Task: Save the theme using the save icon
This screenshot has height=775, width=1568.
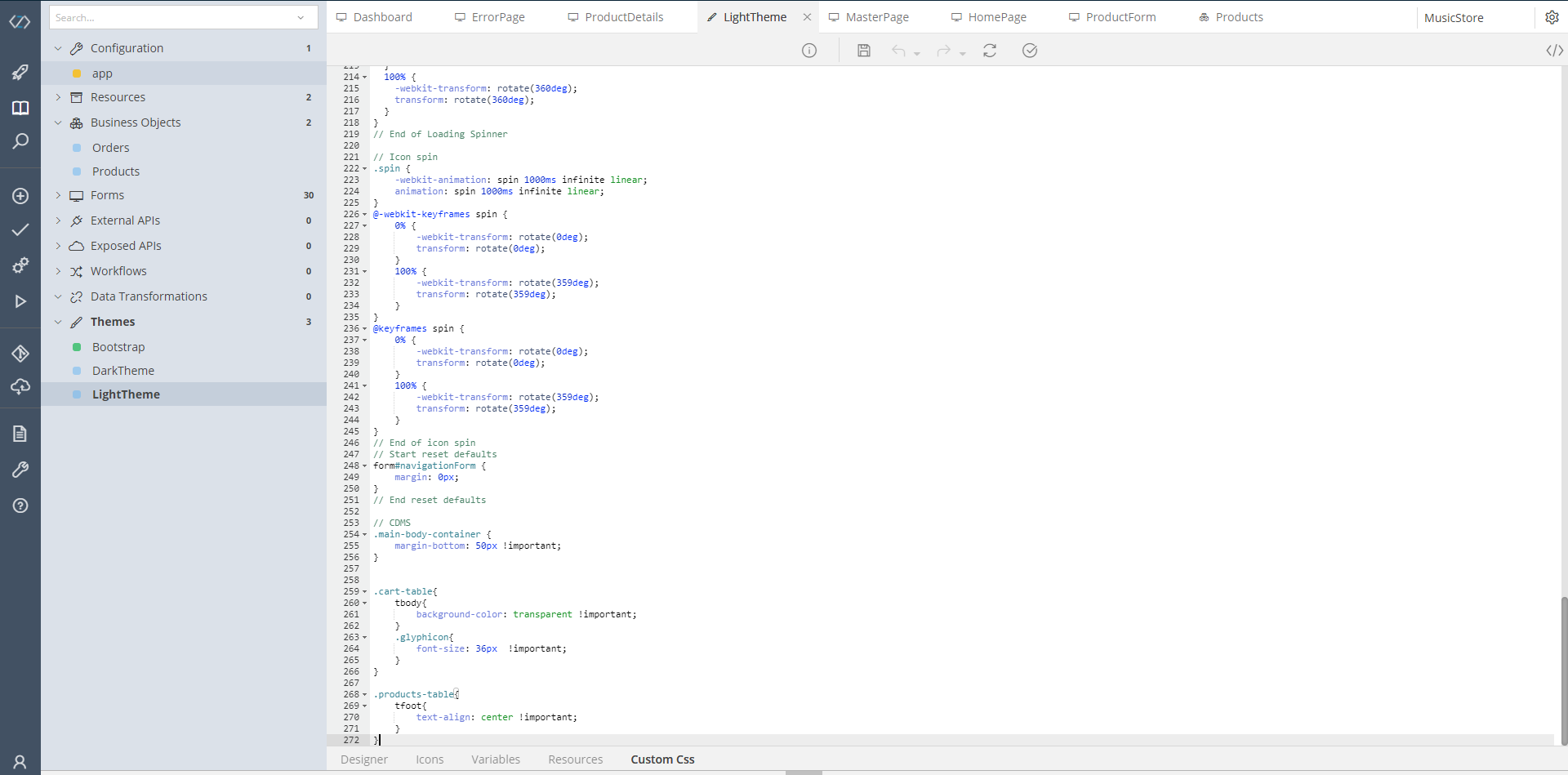Action: pos(863,50)
